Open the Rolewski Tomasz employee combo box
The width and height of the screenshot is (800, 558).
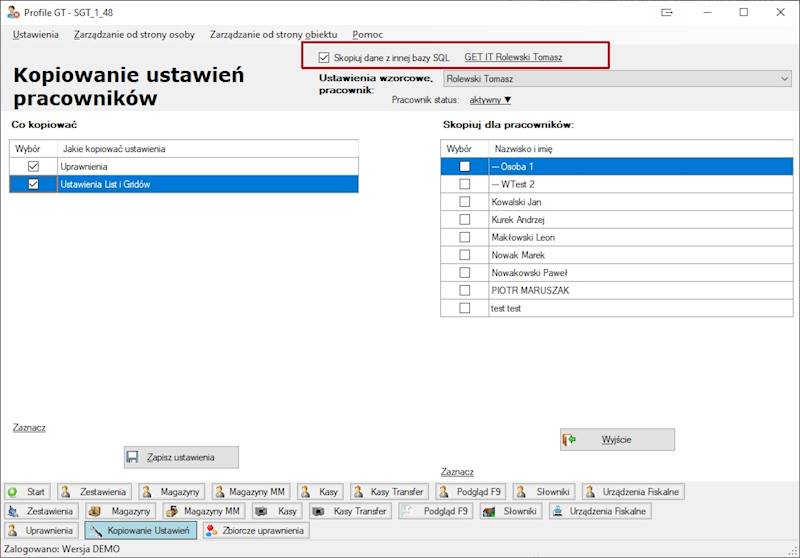tap(617, 79)
